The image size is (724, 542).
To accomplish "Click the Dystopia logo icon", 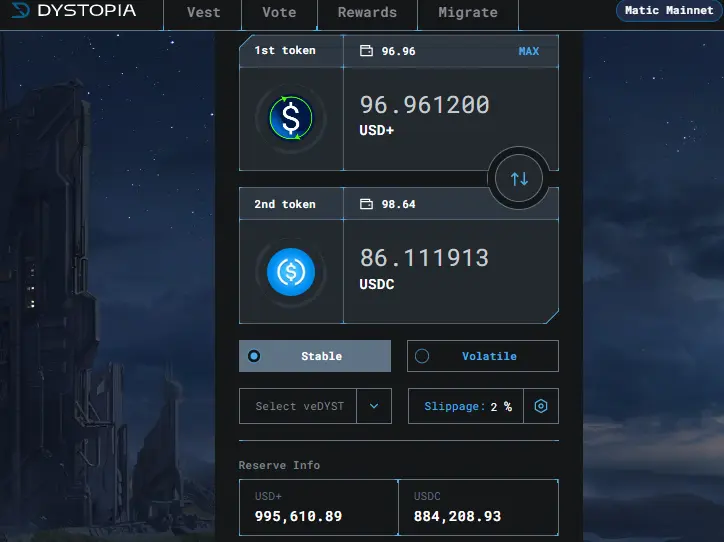I will tap(20, 10).
